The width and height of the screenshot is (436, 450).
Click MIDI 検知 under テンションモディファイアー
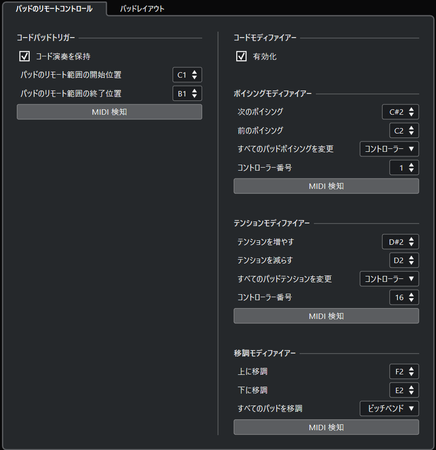[326, 316]
